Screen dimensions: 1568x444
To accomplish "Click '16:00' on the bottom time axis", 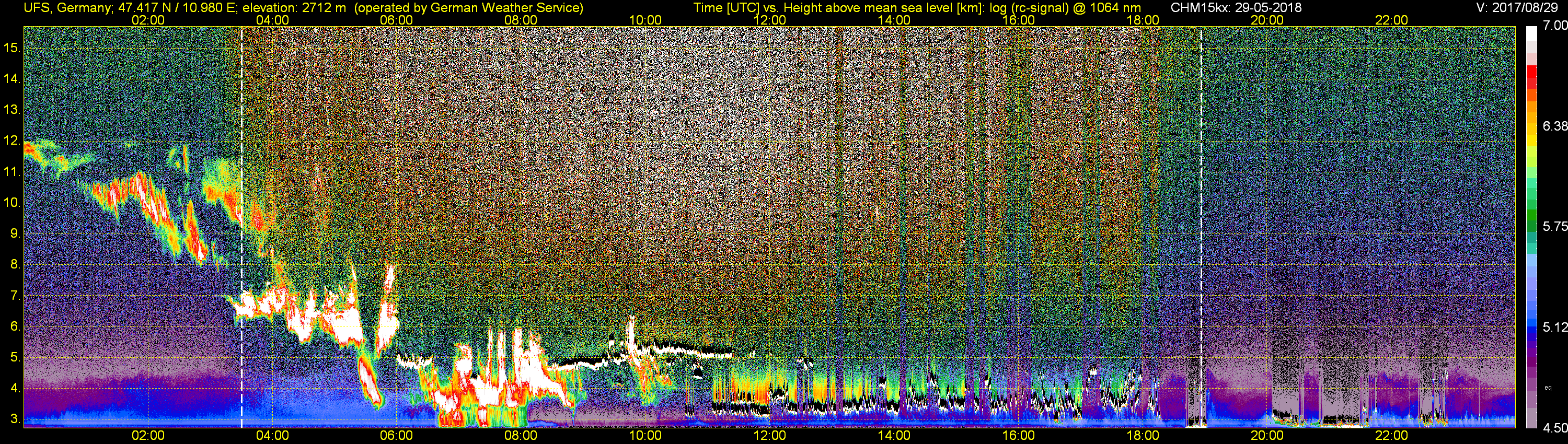I will 1018,436.
